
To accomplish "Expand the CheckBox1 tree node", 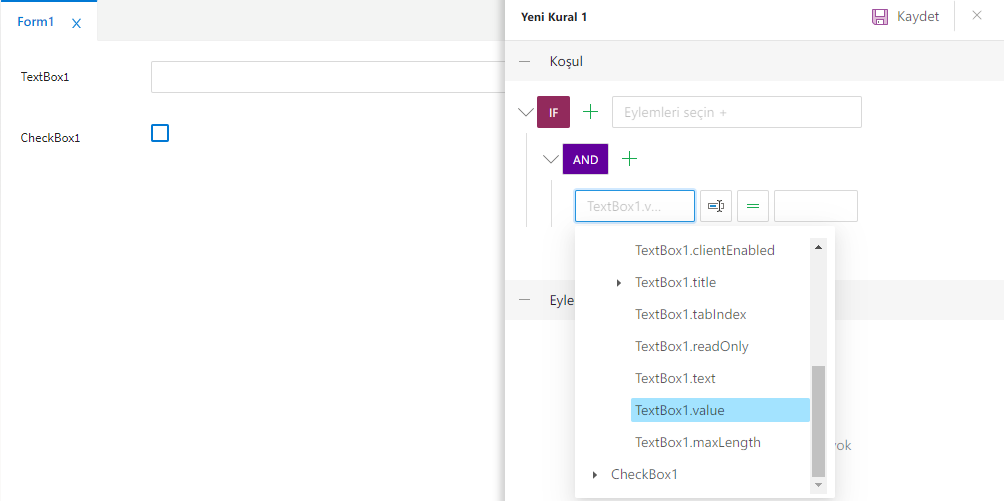I will 596,475.
